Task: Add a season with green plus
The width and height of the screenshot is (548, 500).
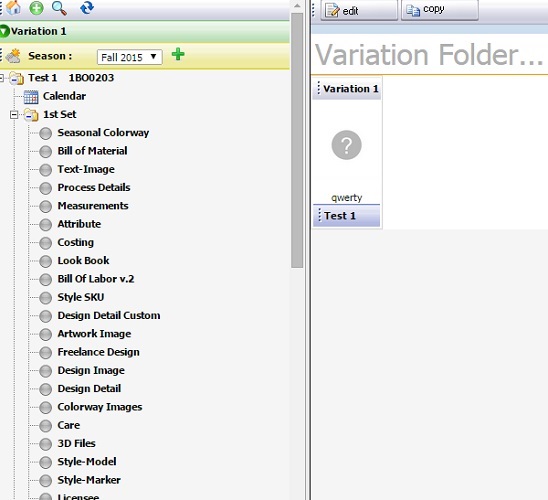Action: point(178,55)
